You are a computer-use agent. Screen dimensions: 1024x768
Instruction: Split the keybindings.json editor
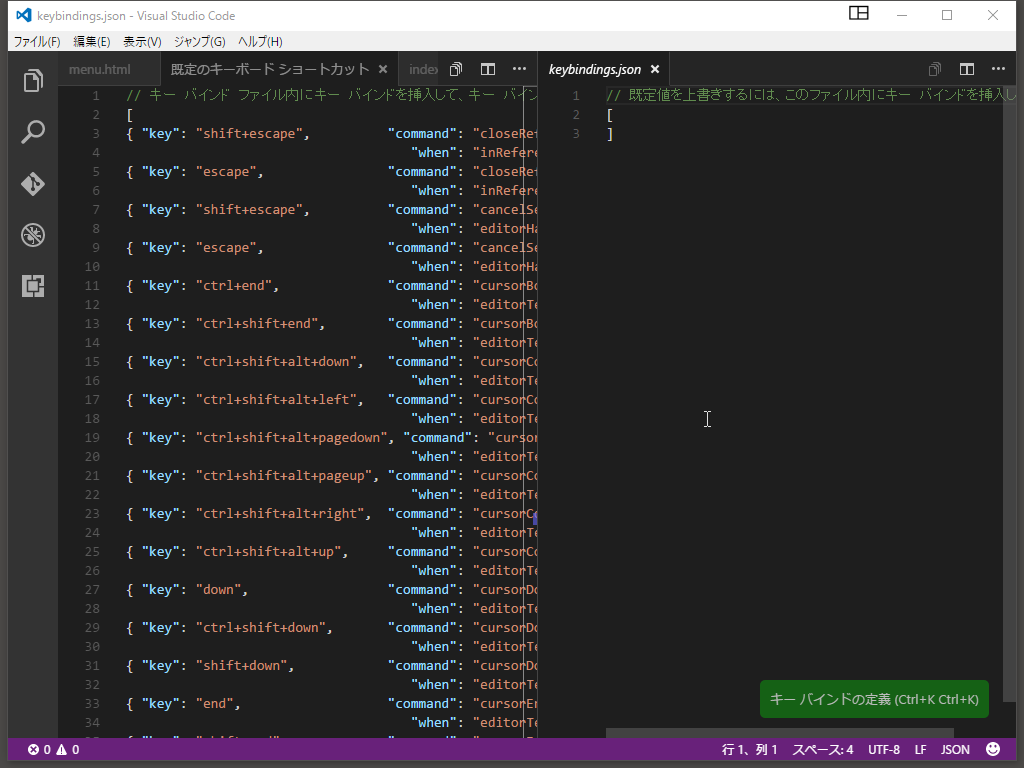pos(967,69)
